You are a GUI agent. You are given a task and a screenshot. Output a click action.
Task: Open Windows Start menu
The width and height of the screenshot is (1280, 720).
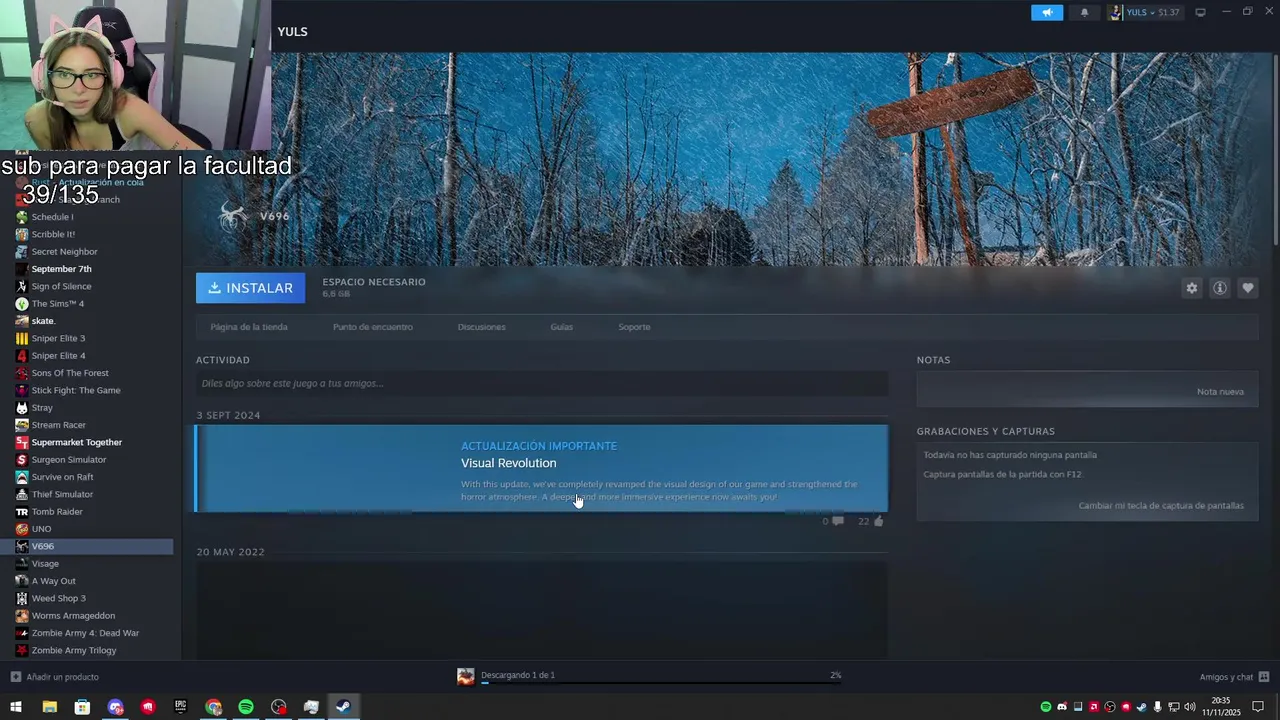(x=16, y=707)
